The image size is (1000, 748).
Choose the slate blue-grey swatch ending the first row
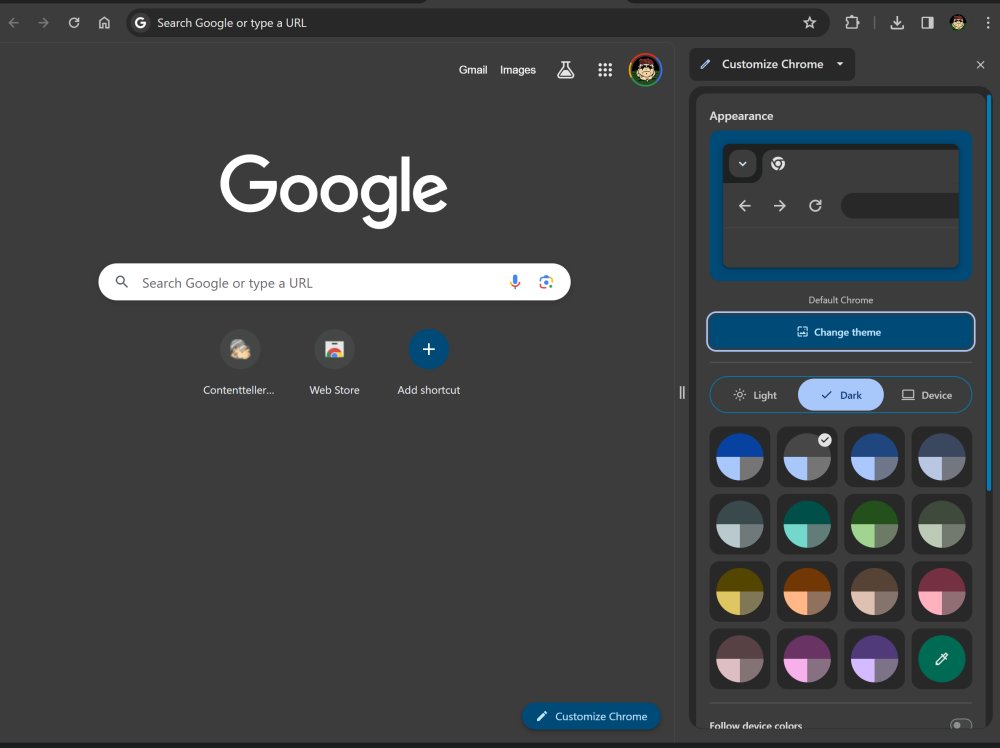pos(941,457)
